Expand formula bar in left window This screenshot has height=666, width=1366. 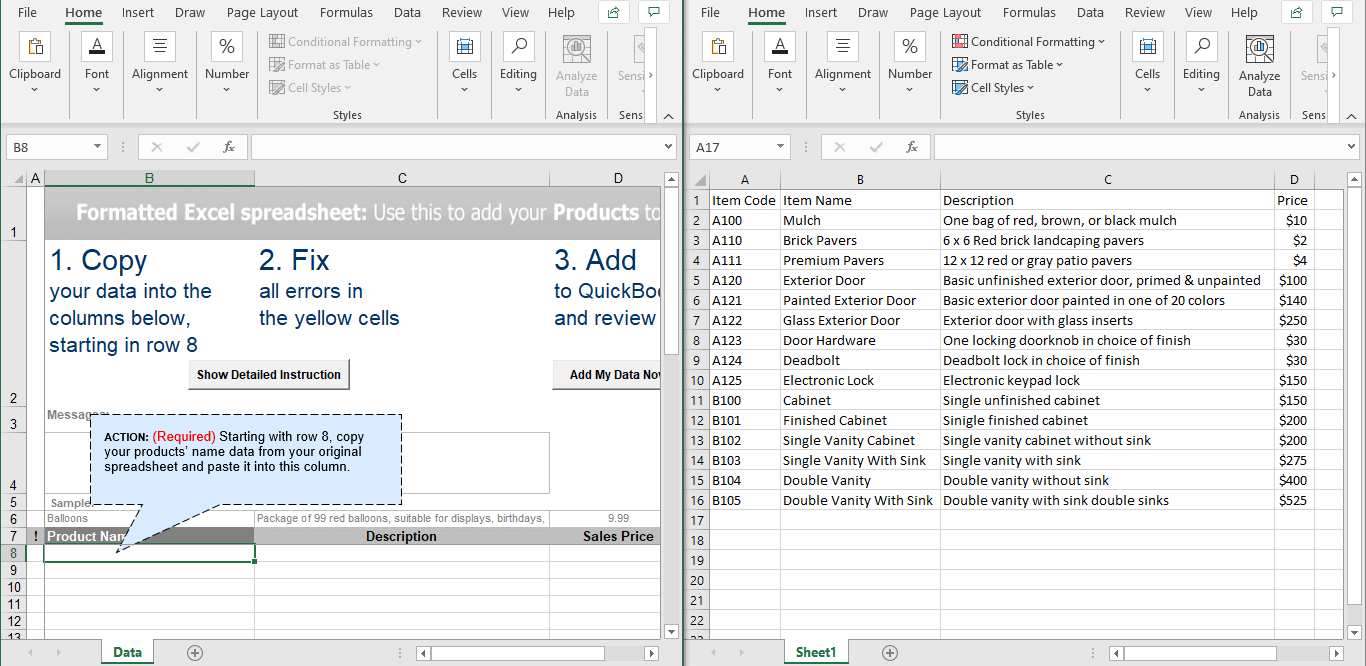click(668, 147)
